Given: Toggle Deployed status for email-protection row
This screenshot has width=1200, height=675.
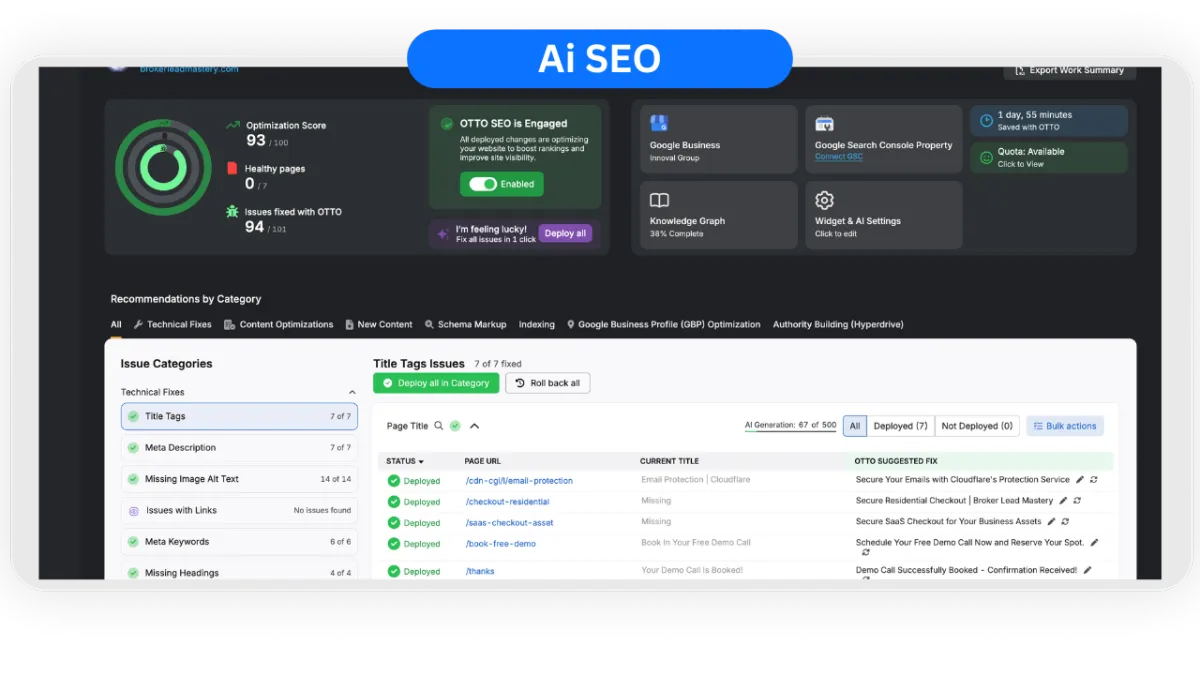Looking at the screenshot, I should (x=414, y=481).
